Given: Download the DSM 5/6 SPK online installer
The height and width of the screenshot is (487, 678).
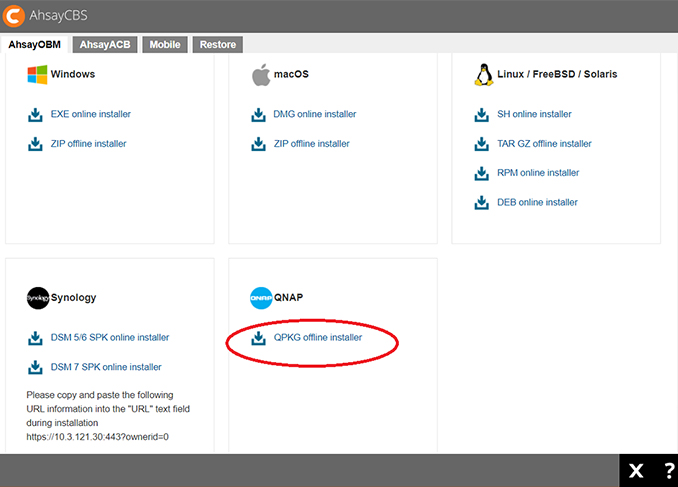Looking at the screenshot, I should pyautogui.click(x=110, y=338).
